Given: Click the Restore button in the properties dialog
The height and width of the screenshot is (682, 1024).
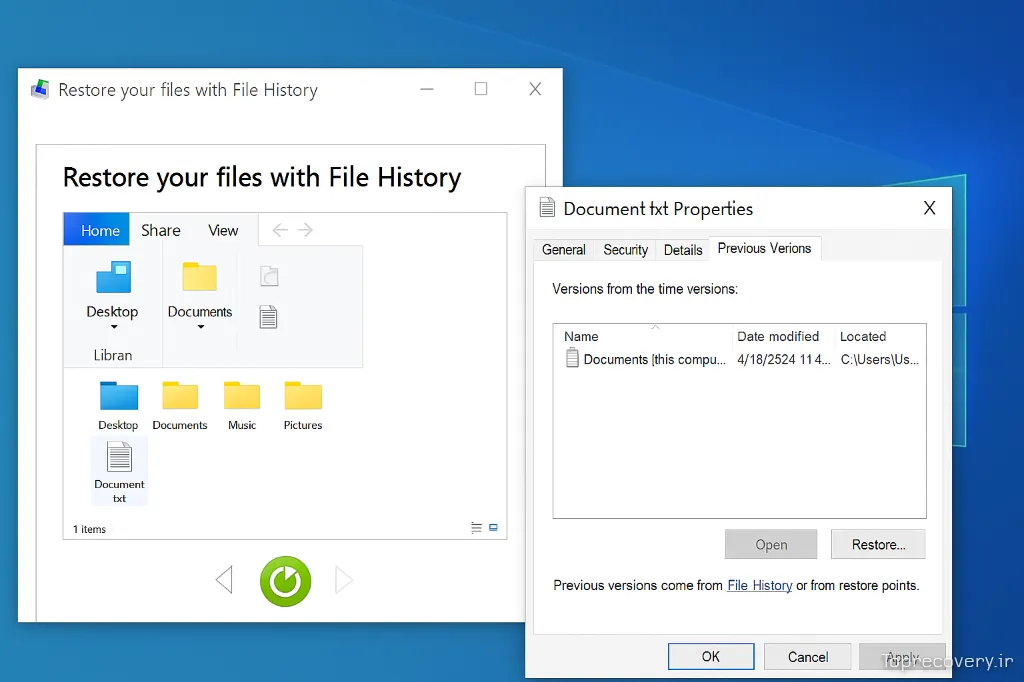Looking at the screenshot, I should 878,544.
